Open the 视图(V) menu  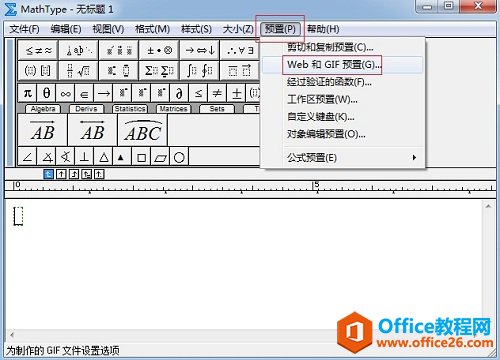[x=108, y=29]
